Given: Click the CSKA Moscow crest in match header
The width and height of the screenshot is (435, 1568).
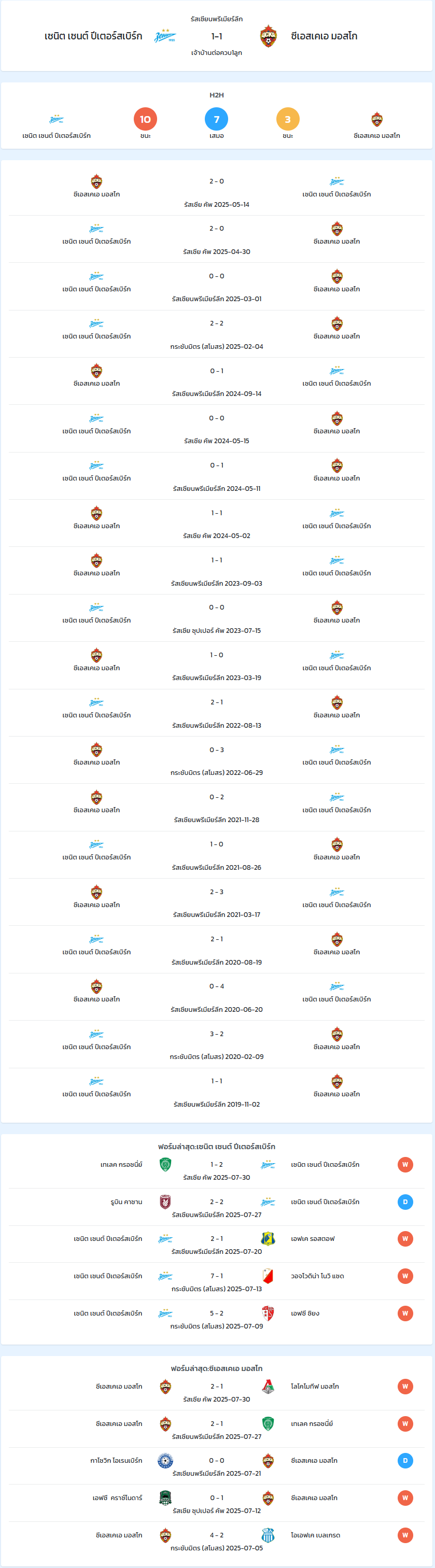Looking at the screenshot, I should tap(268, 36).
